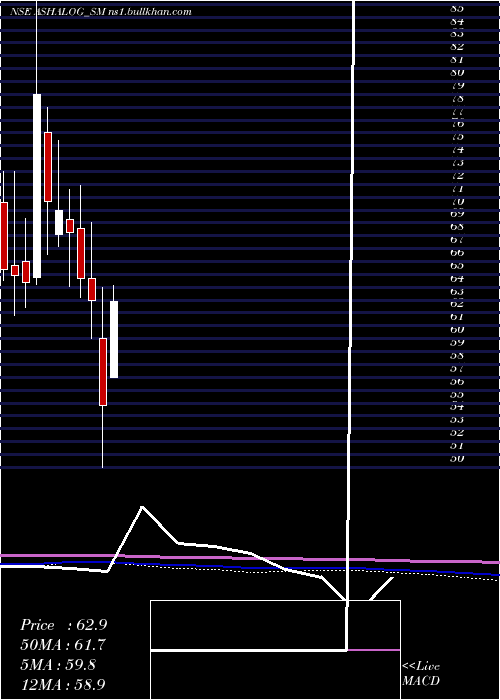Click the peak of the white MACD line

click(142, 507)
